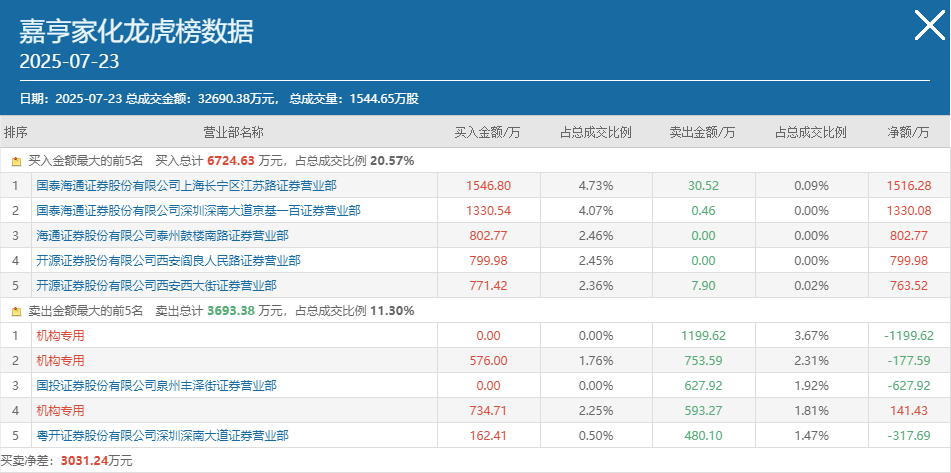
Task: Select the 0.50% buy ratio cell
Action: (x=596, y=435)
